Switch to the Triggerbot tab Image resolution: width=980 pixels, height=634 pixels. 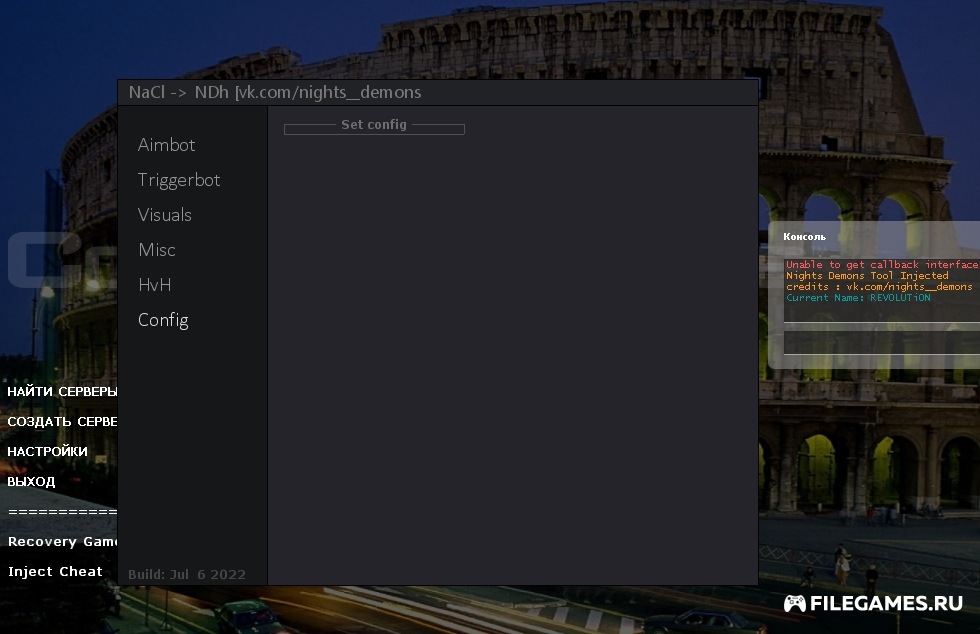pyautogui.click(x=179, y=180)
